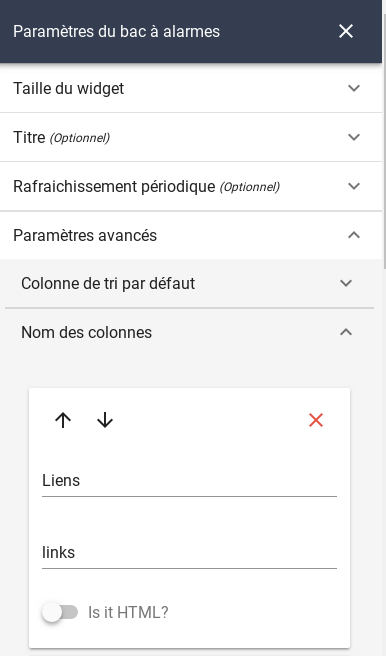
Task: Delete the Liens column with red X
Action: (x=316, y=420)
